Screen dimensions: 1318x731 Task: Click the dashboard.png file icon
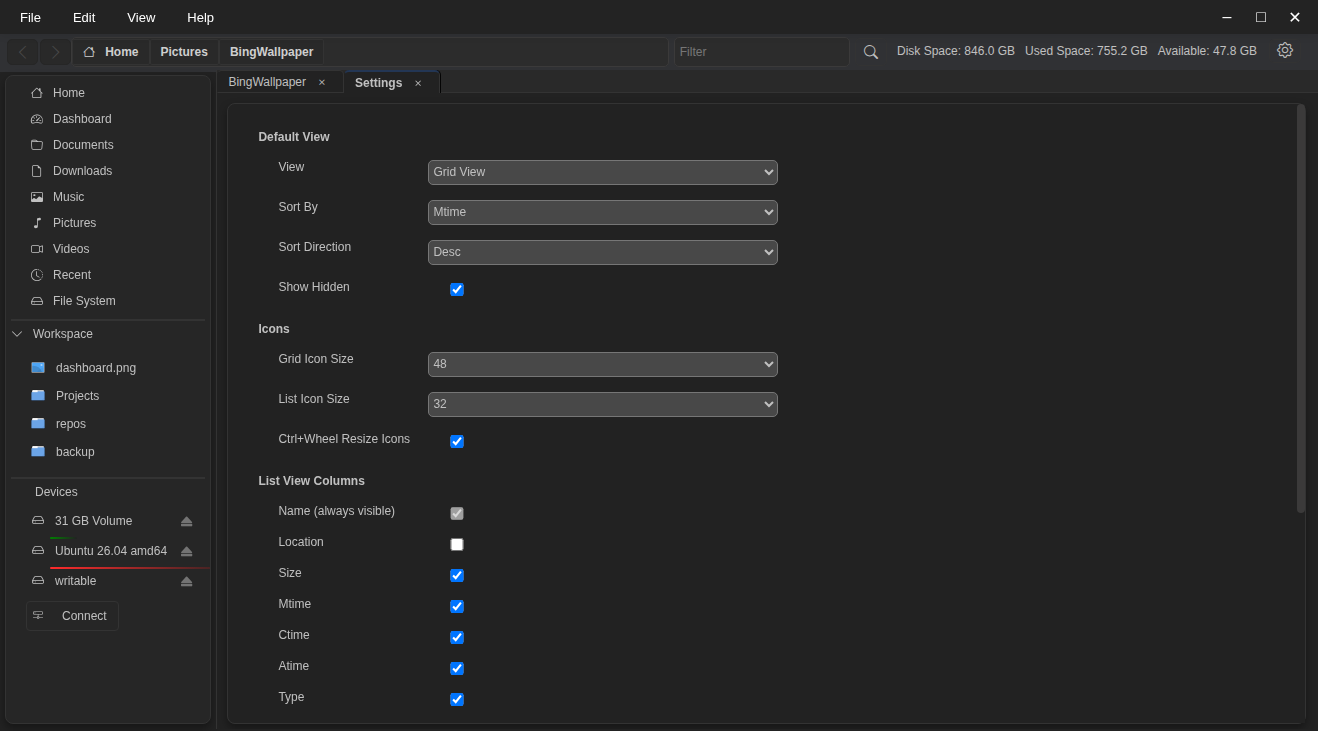38,368
